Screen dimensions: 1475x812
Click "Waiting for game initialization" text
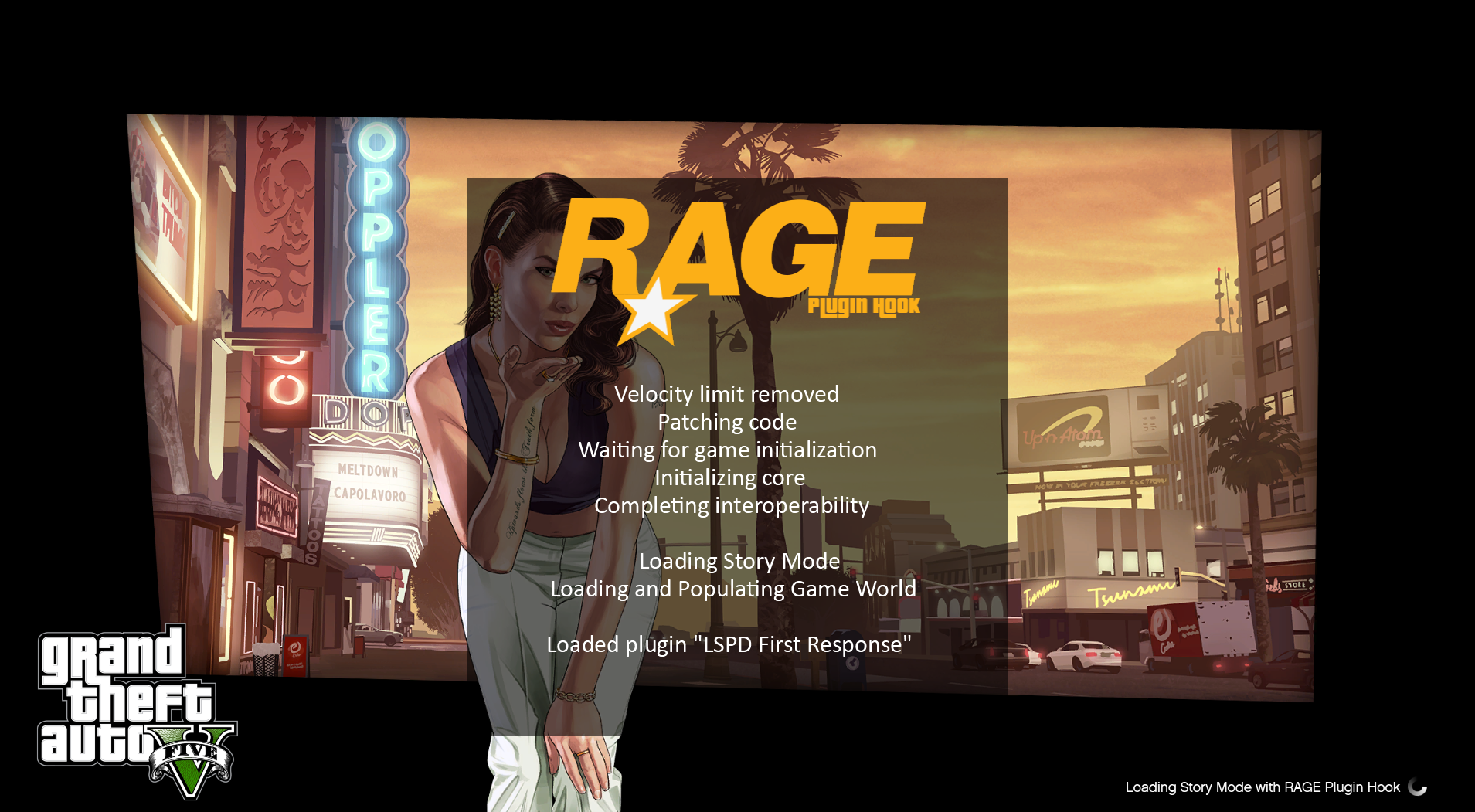[x=728, y=450]
